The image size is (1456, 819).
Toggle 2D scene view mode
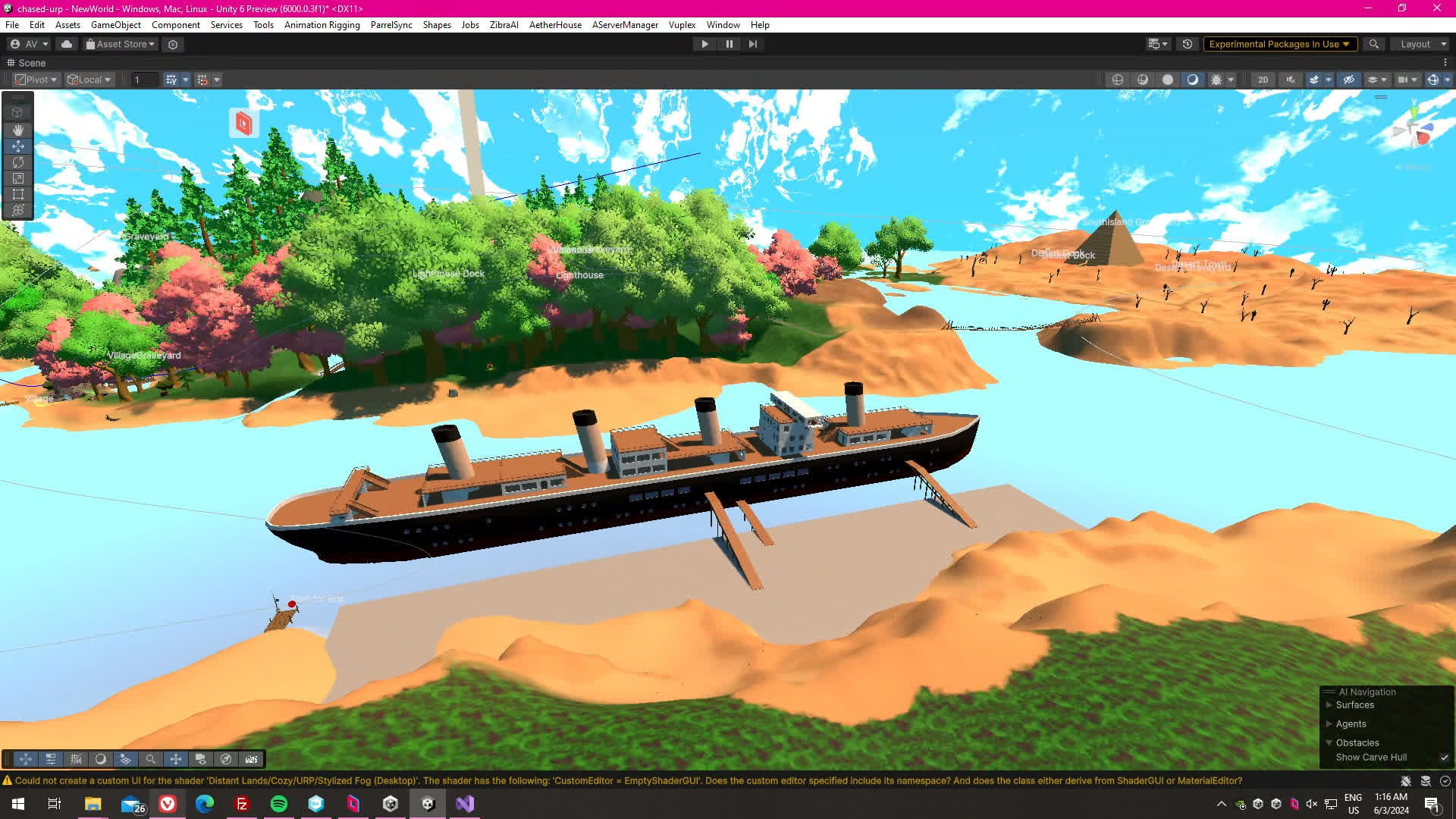(x=1263, y=80)
